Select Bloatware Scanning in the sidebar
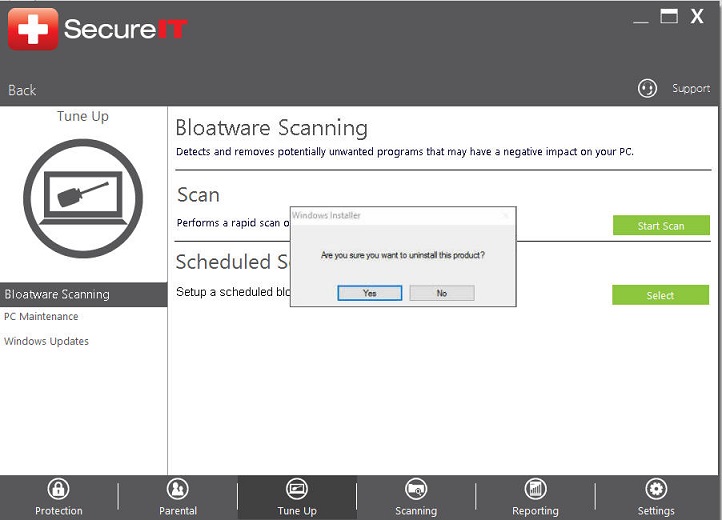This screenshot has width=722, height=520. click(83, 294)
